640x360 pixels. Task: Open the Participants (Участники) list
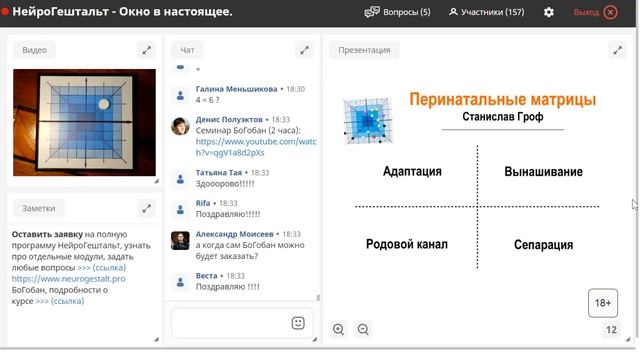(487, 12)
